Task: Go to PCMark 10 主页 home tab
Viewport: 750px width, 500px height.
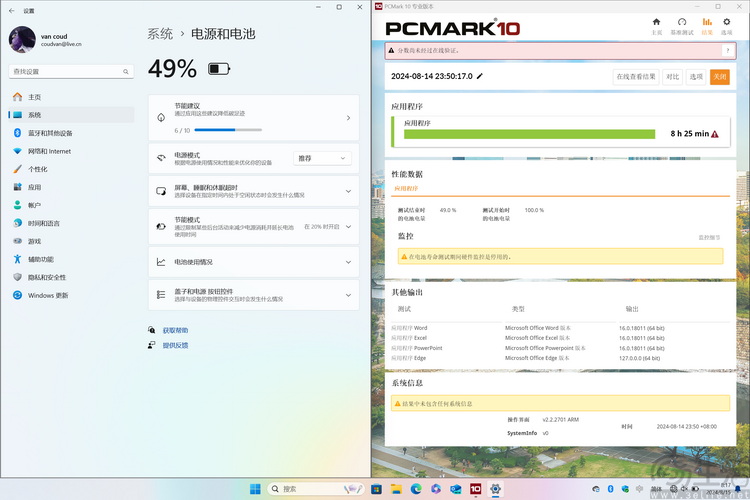Action: 656,26
